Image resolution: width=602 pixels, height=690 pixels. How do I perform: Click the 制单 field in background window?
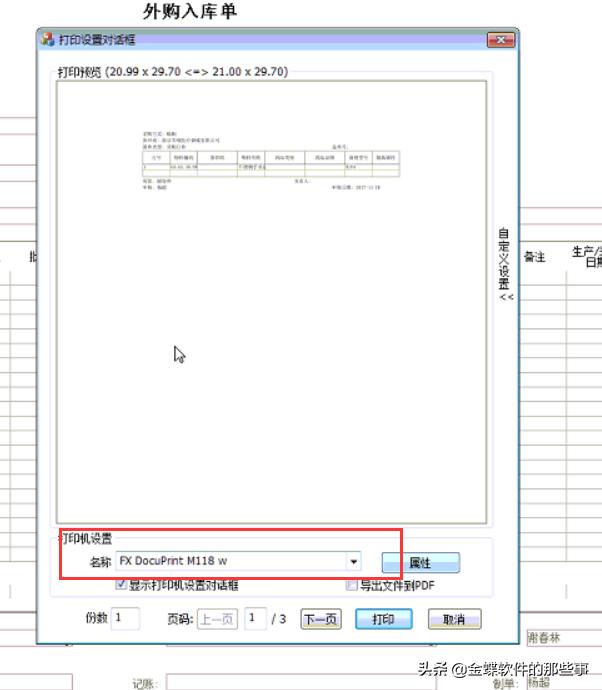point(564,683)
